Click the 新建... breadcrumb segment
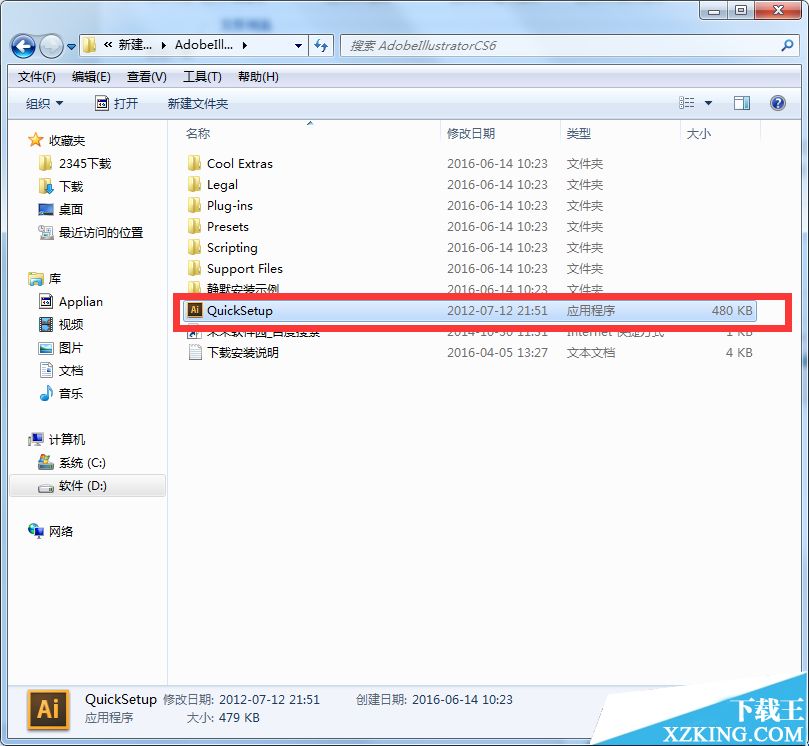809x746 pixels. pos(135,45)
